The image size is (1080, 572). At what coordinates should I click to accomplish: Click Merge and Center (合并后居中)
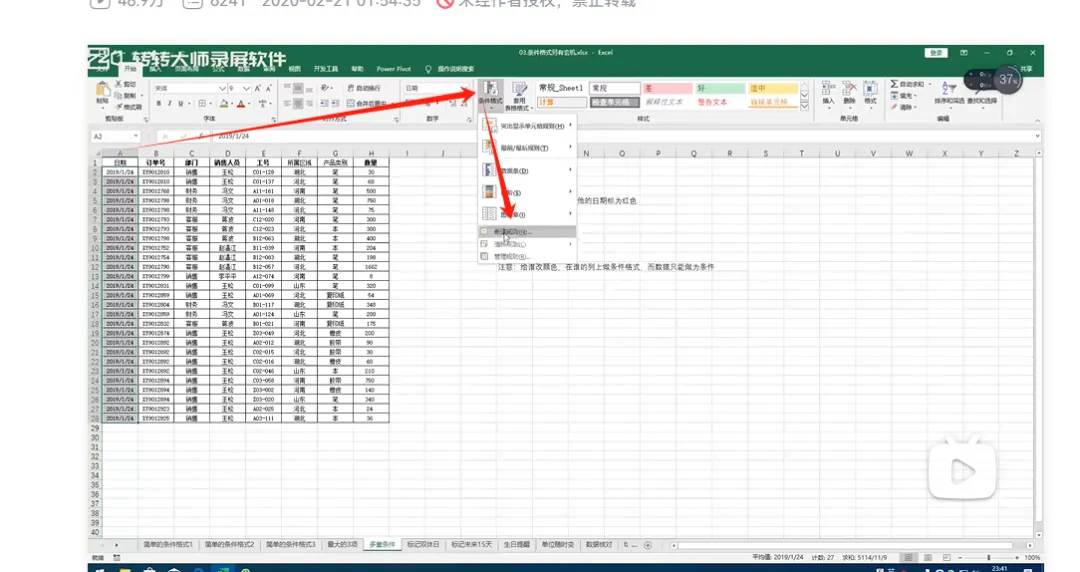tap(366, 103)
